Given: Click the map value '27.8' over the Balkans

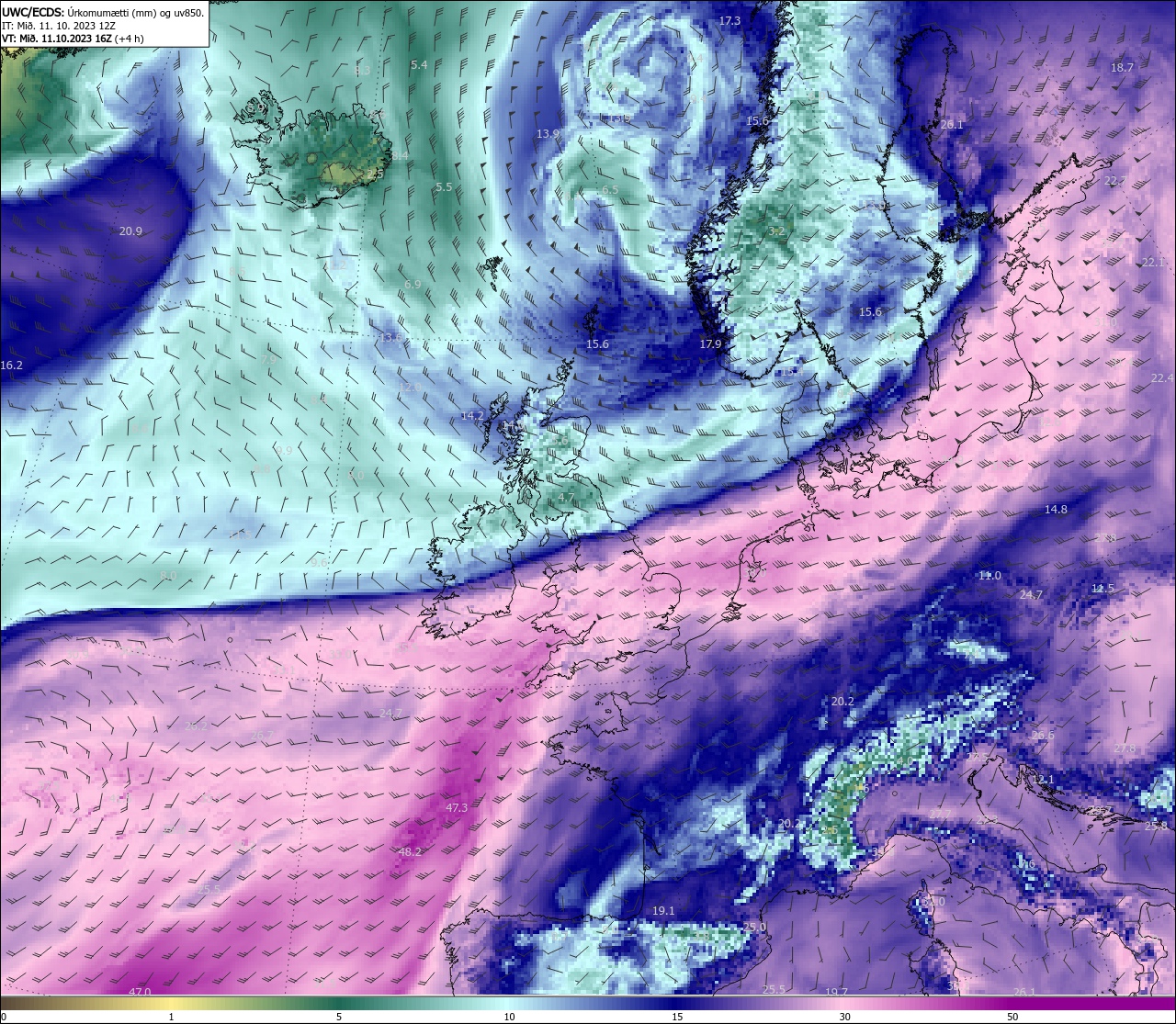Looking at the screenshot, I should tap(1125, 748).
